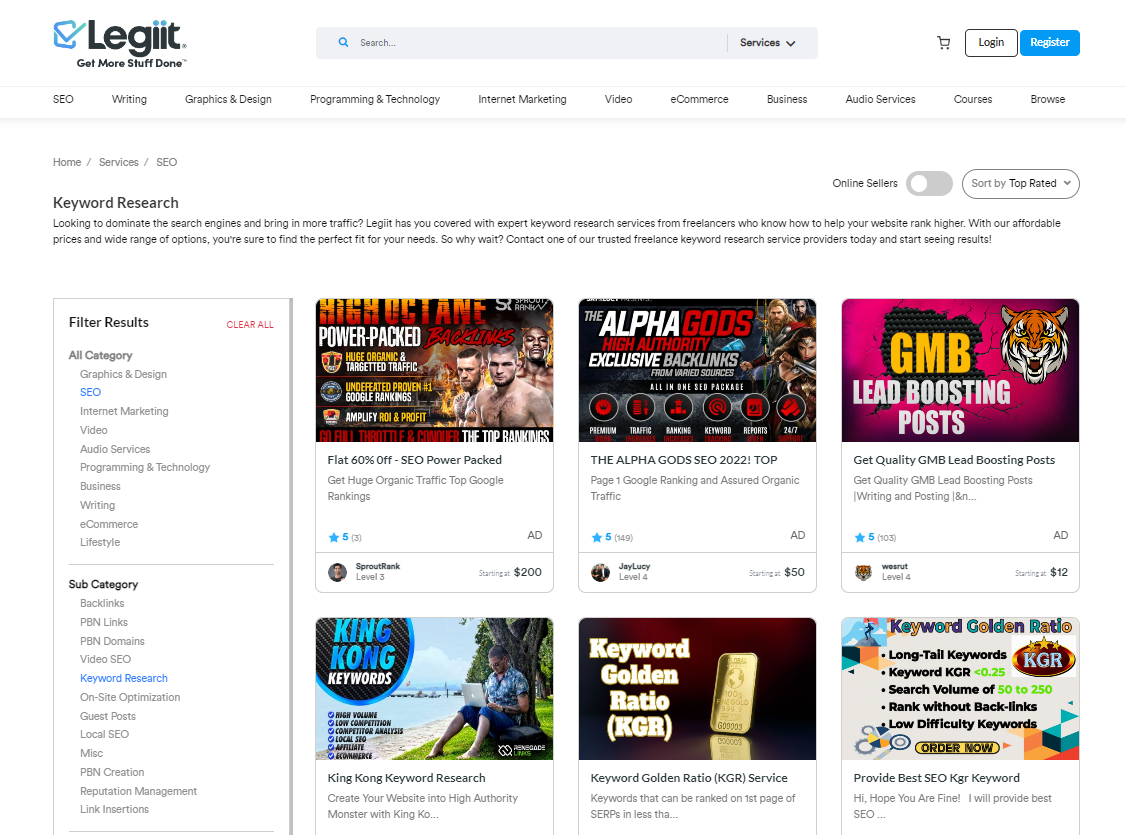Filter by Video category in sidebar
The width and height of the screenshot is (1126, 835).
(93, 430)
